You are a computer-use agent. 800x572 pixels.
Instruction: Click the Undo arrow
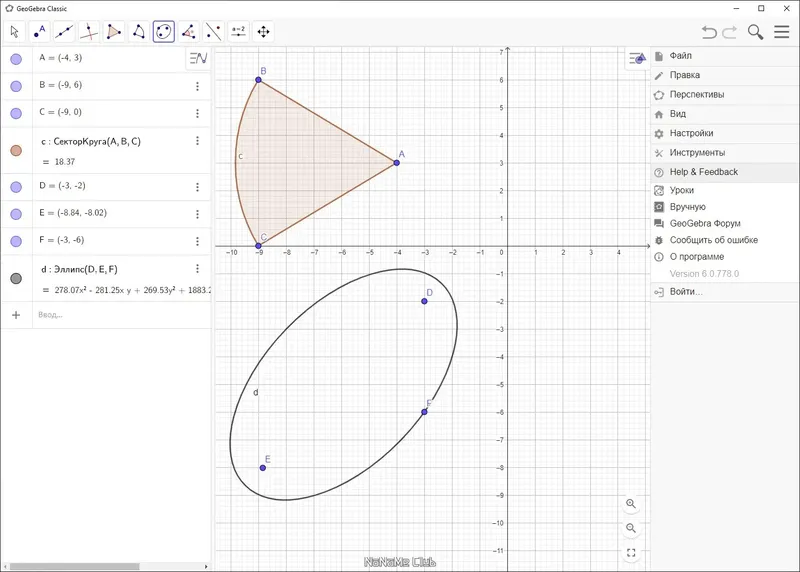pyautogui.click(x=709, y=32)
